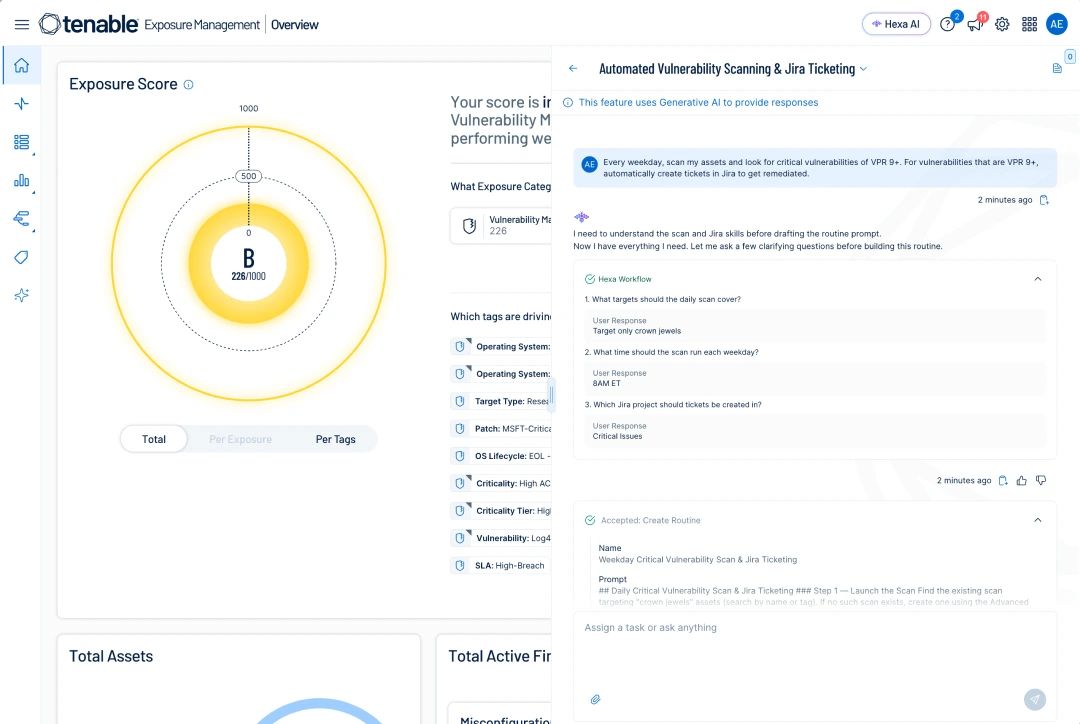1080x724 pixels.
Task: Copy the user's prompt message
Action: coord(1044,200)
